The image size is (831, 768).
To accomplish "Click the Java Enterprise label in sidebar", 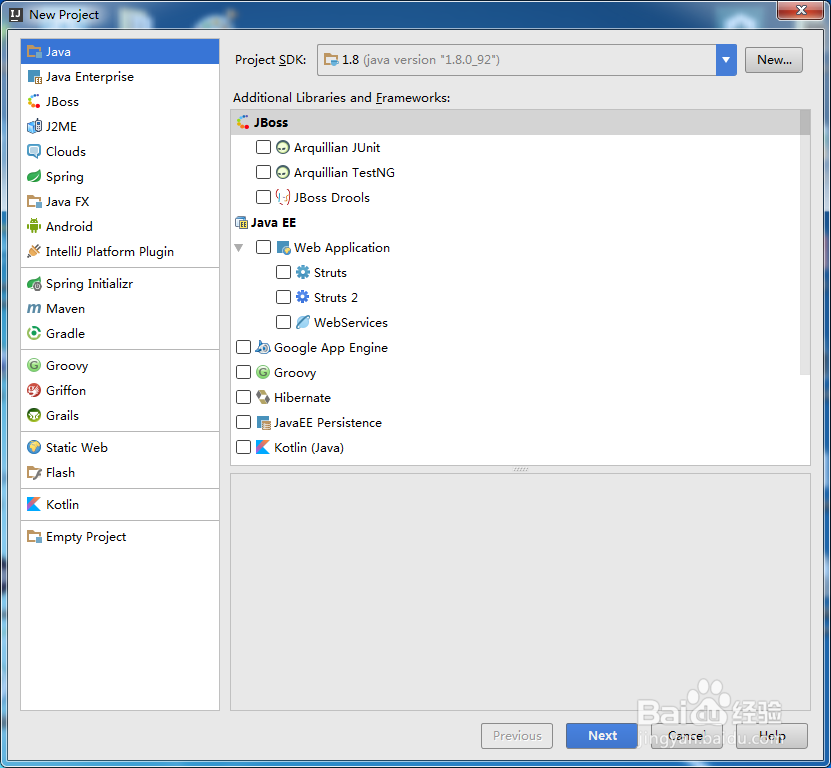I will 90,77.
